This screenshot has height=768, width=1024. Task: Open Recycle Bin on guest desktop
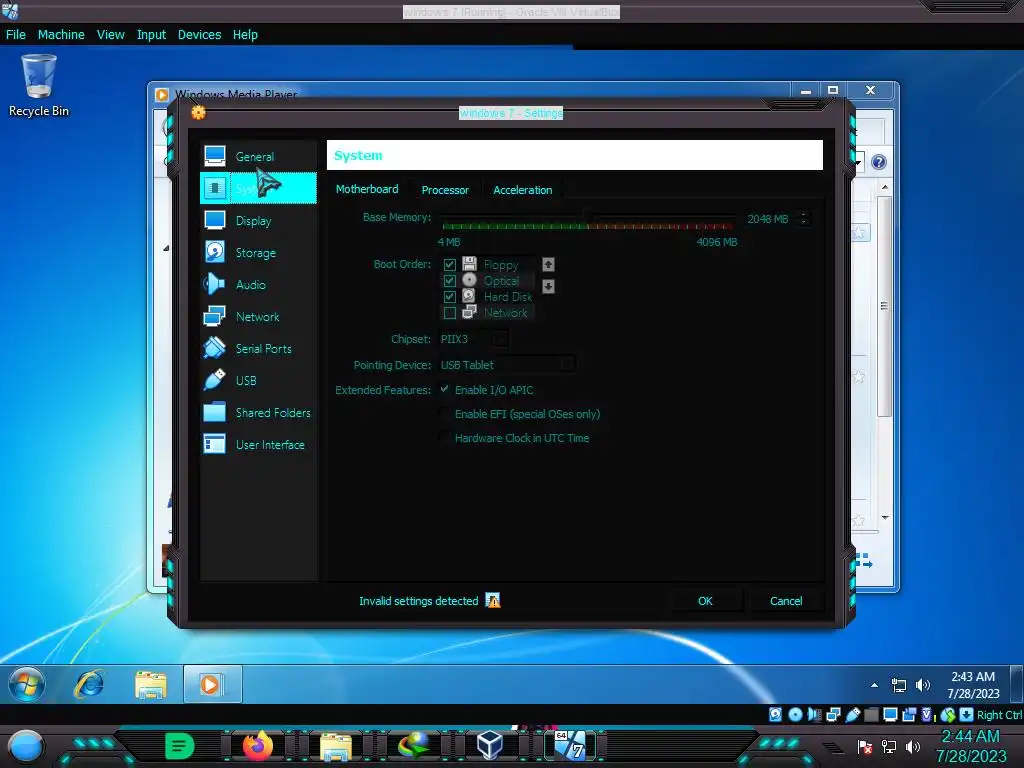[39, 86]
